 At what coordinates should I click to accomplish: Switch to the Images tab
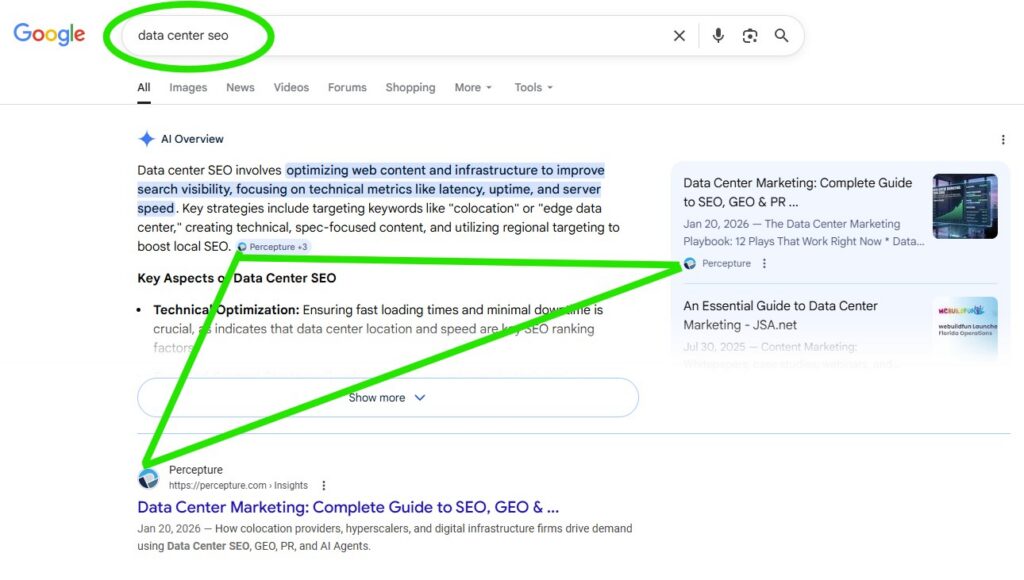[188, 88]
